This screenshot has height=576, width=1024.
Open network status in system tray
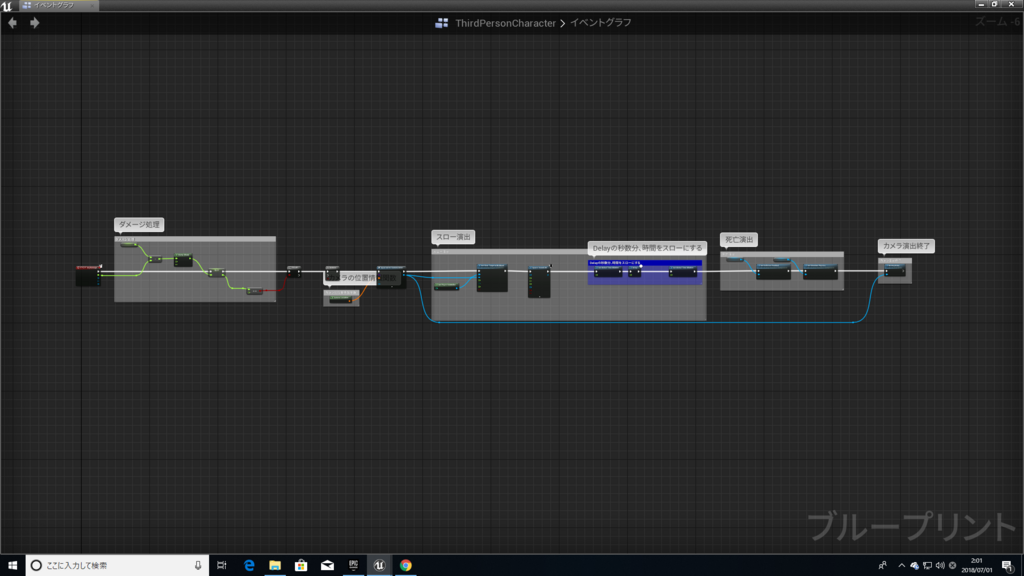point(927,566)
